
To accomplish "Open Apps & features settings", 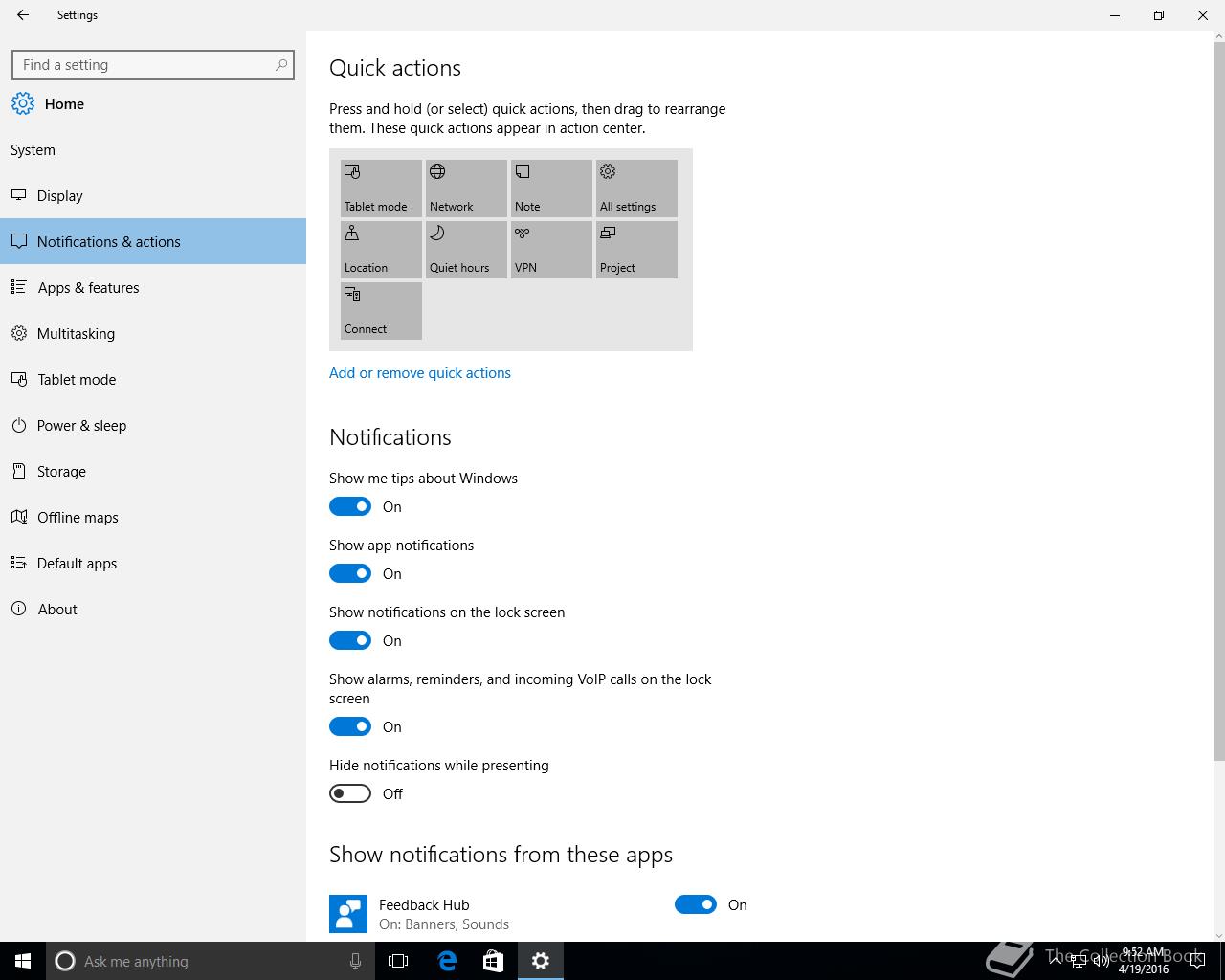I will pyautogui.click(x=153, y=287).
